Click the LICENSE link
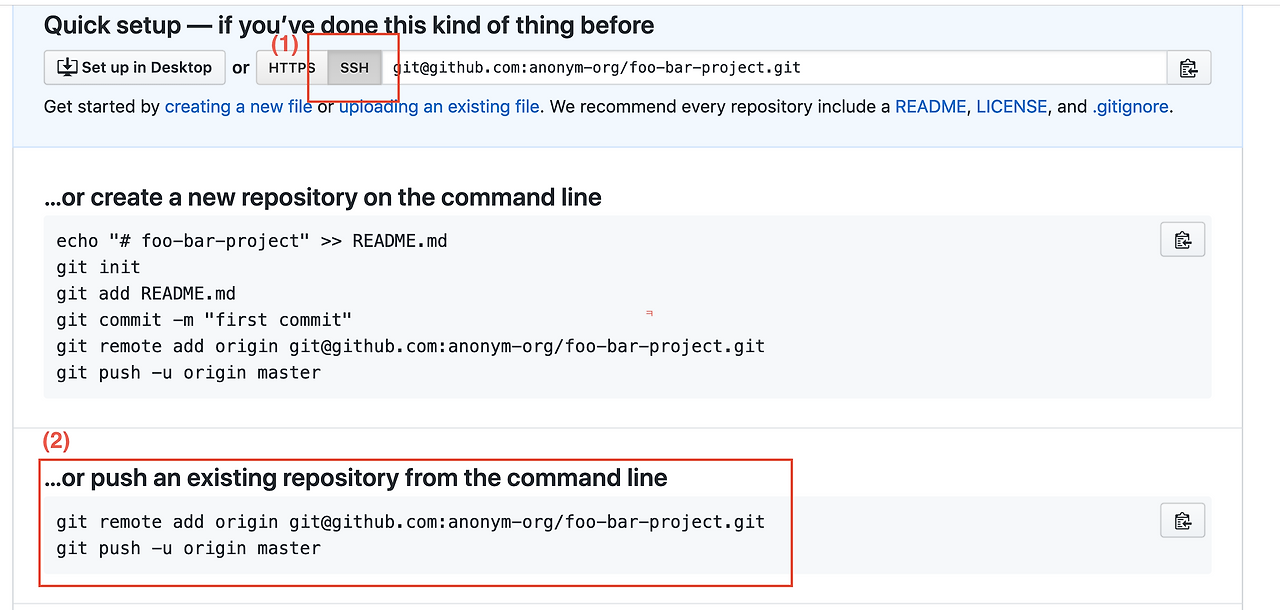The height and width of the screenshot is (610, 1280). click(x=1011, y=106)
